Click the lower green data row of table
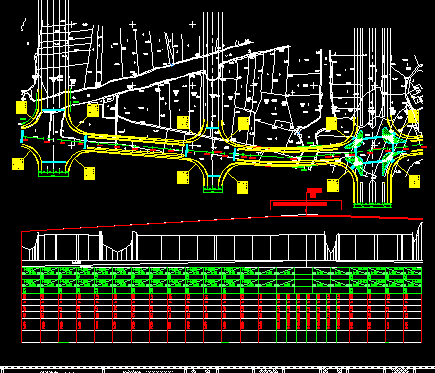 222,283
